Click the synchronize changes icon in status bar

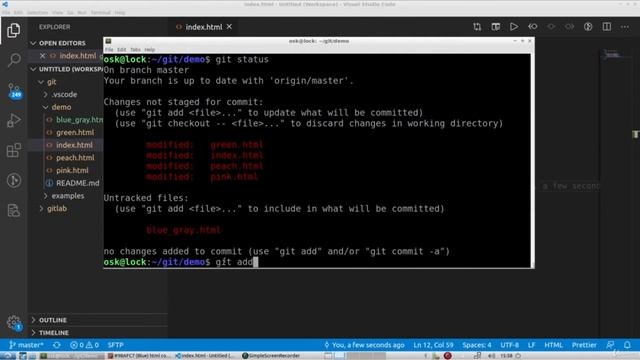click(57, 345)
